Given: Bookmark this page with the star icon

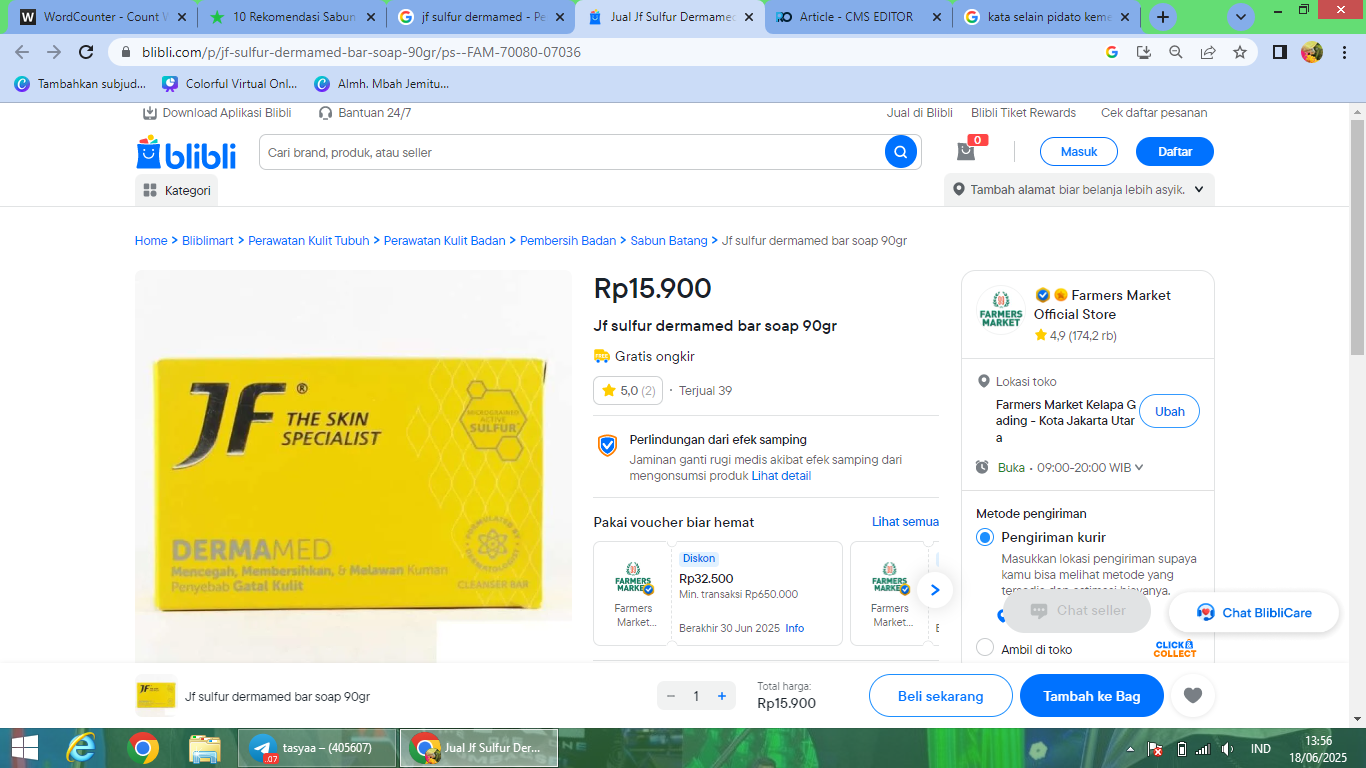Looking at the screenshot, I should [1240, 52].
